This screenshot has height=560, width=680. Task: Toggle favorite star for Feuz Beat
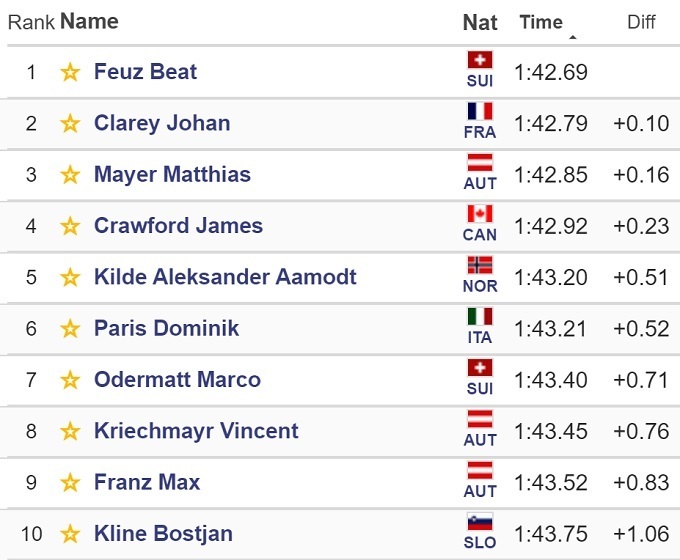coord(70,72)
